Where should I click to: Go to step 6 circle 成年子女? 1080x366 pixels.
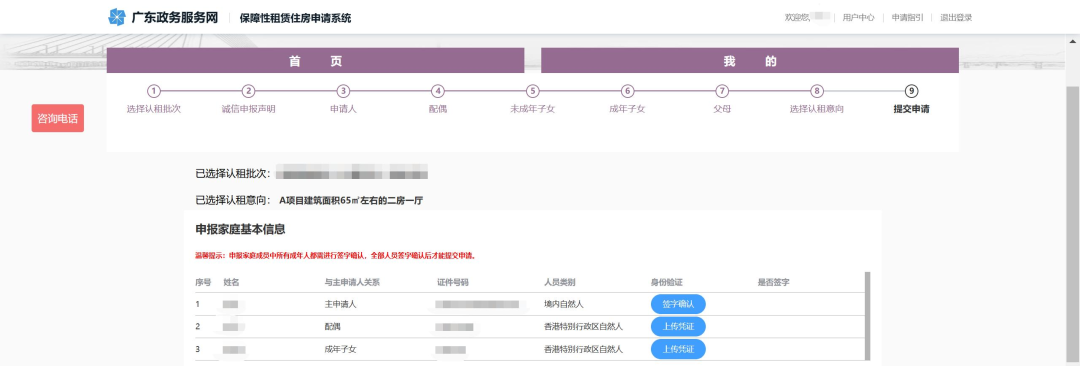tap(627, 91)
